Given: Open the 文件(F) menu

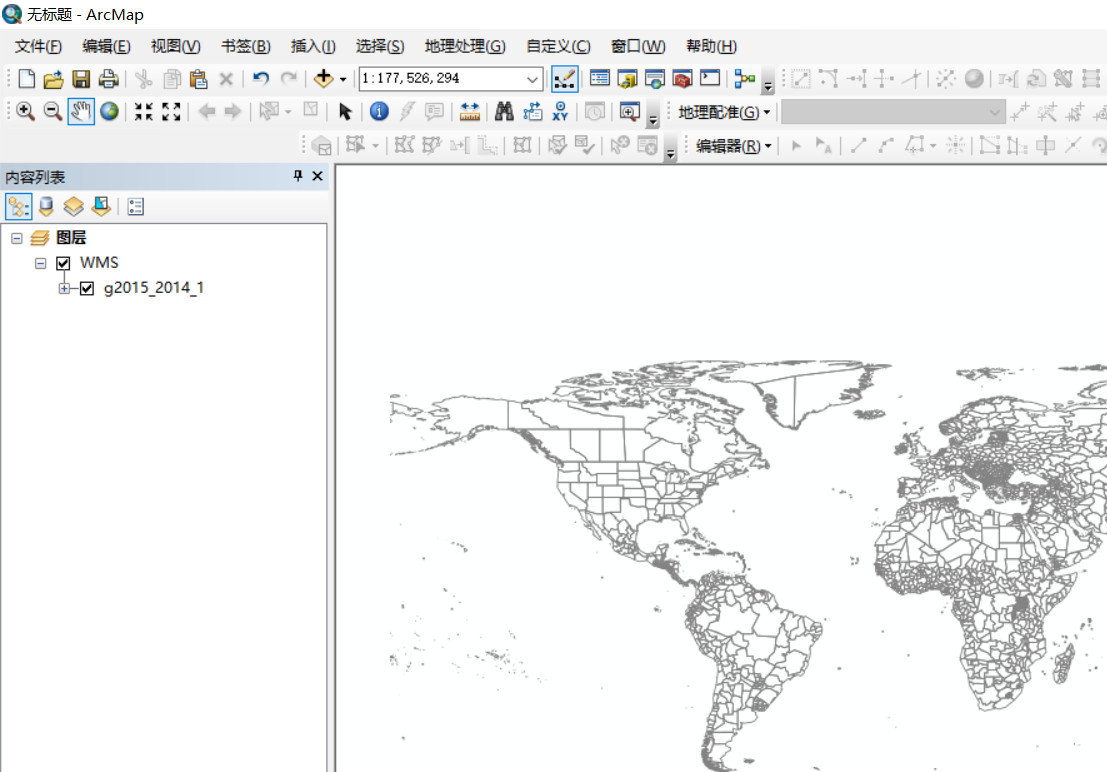Looking at the screenshot, I should tap(38, 47).
